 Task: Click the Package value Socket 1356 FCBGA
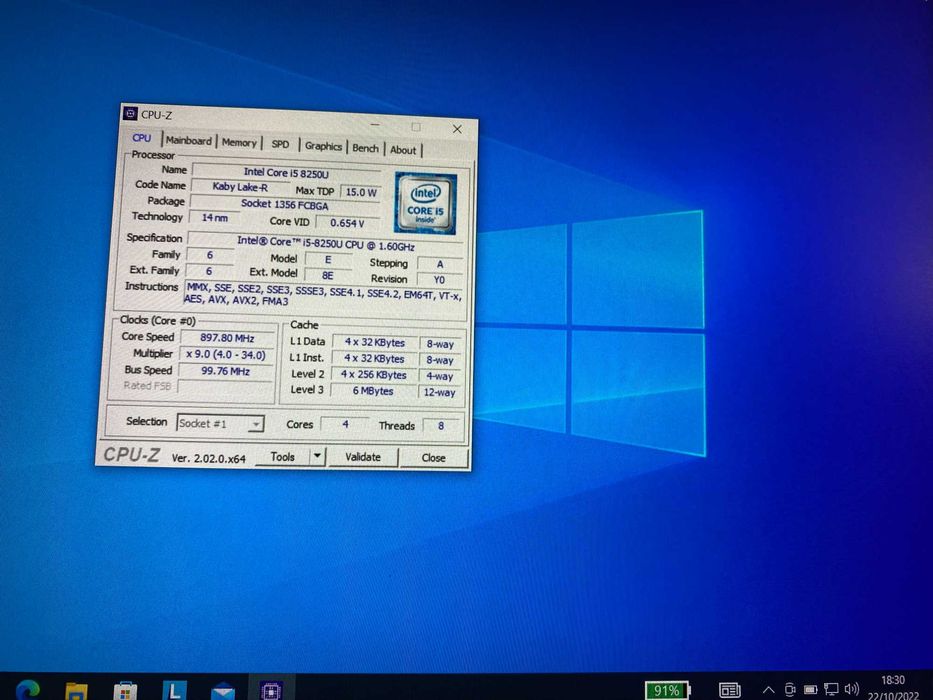(x=284, y=204)
